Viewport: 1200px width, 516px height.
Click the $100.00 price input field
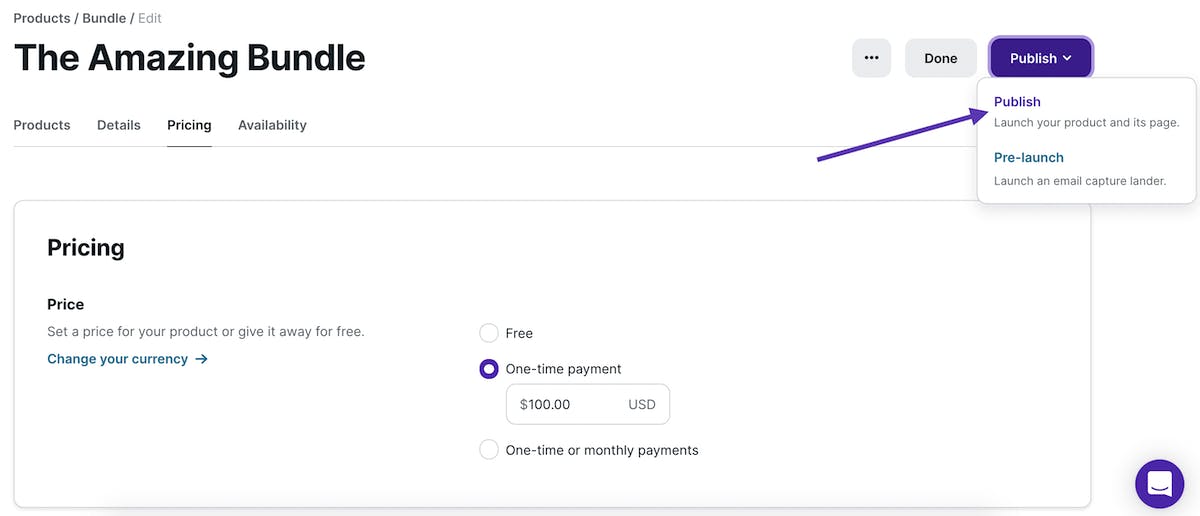pos(588,404)
